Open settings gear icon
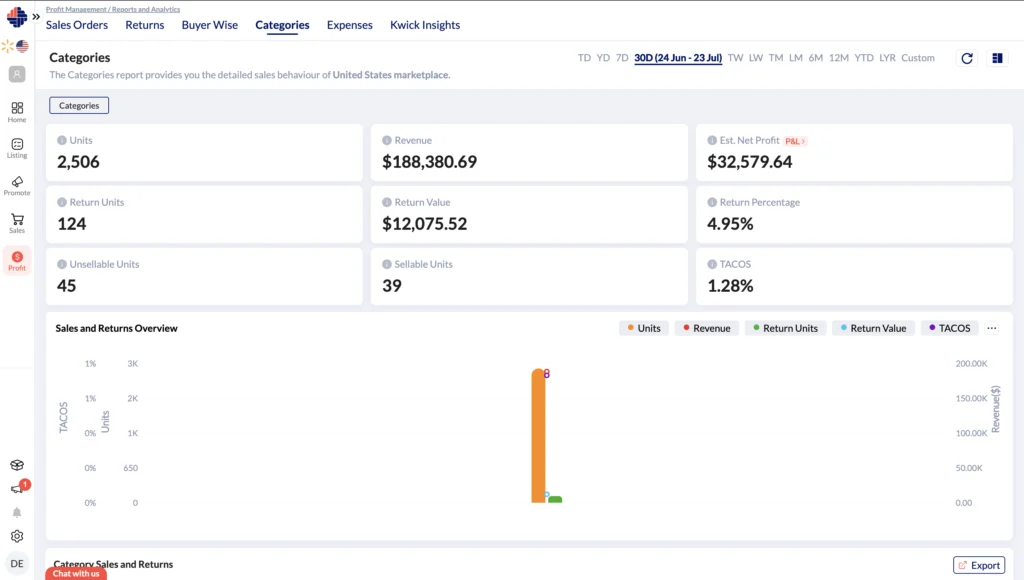 coord(17,536)
